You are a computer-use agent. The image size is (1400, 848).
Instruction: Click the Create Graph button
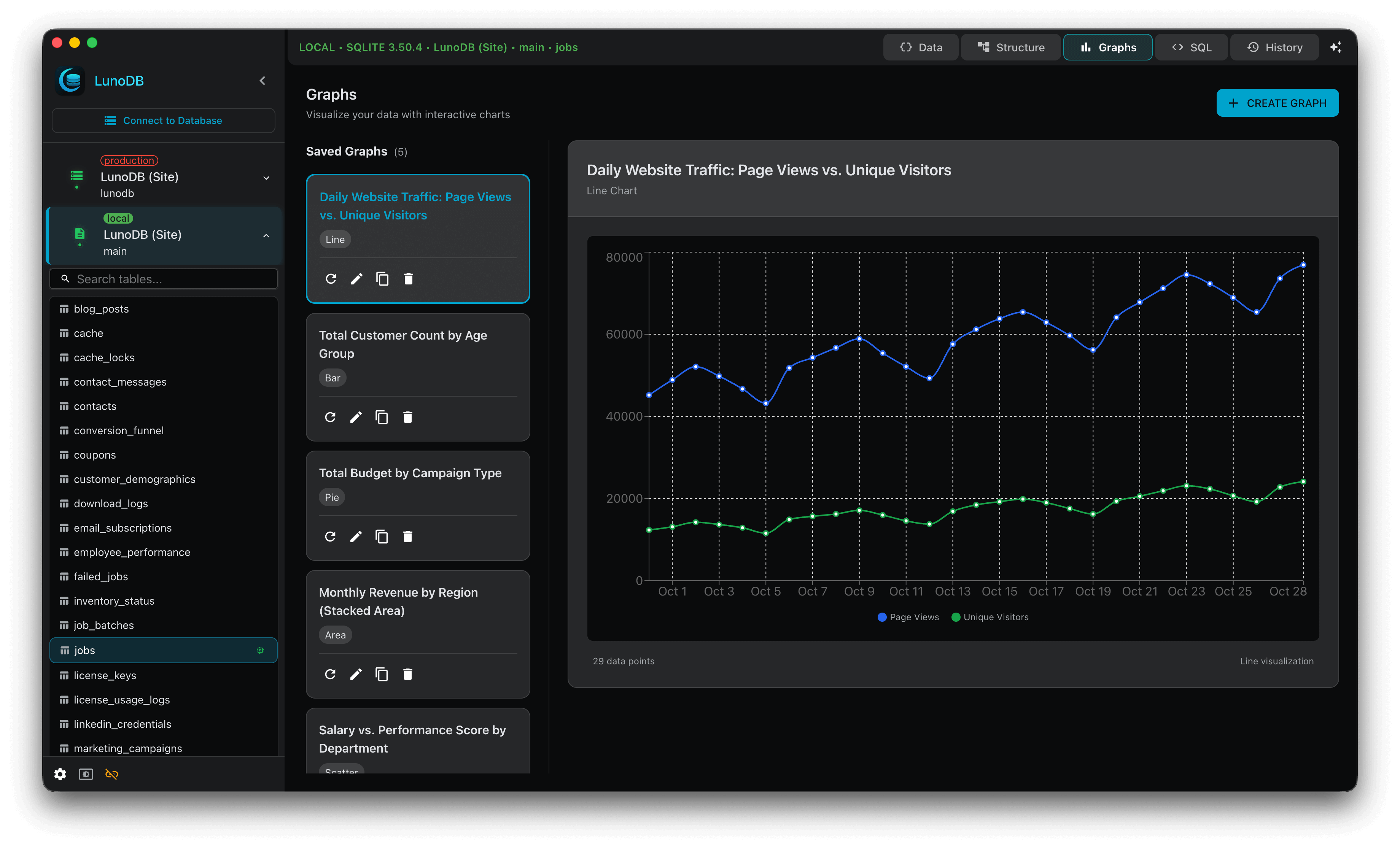[1277, 103]
